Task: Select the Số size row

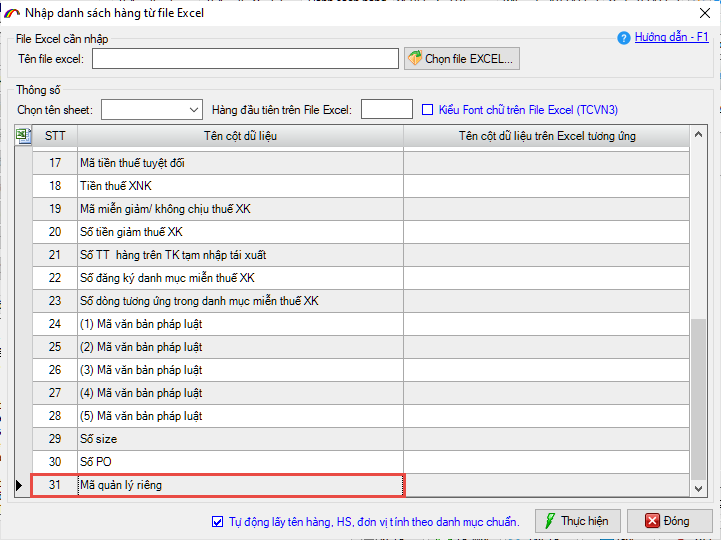Action: (x=240, y=439)
